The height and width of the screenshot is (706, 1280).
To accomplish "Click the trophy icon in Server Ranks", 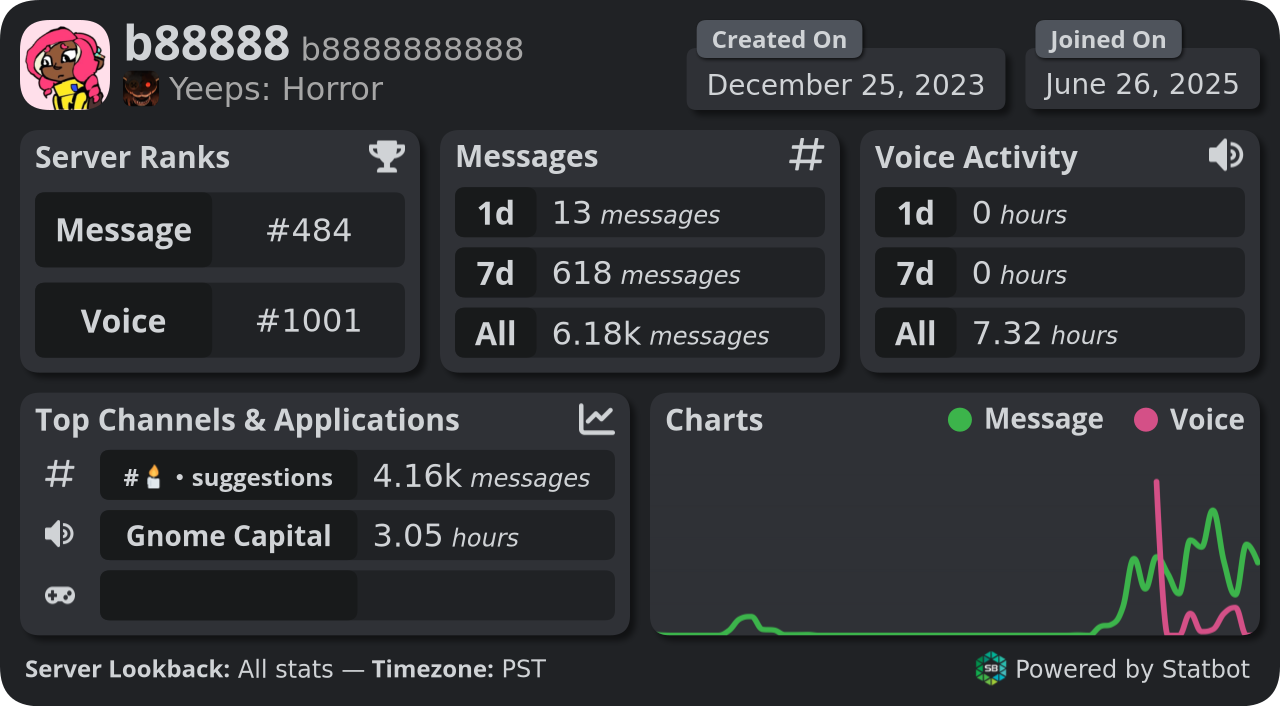I will click(x=387, y=156).
